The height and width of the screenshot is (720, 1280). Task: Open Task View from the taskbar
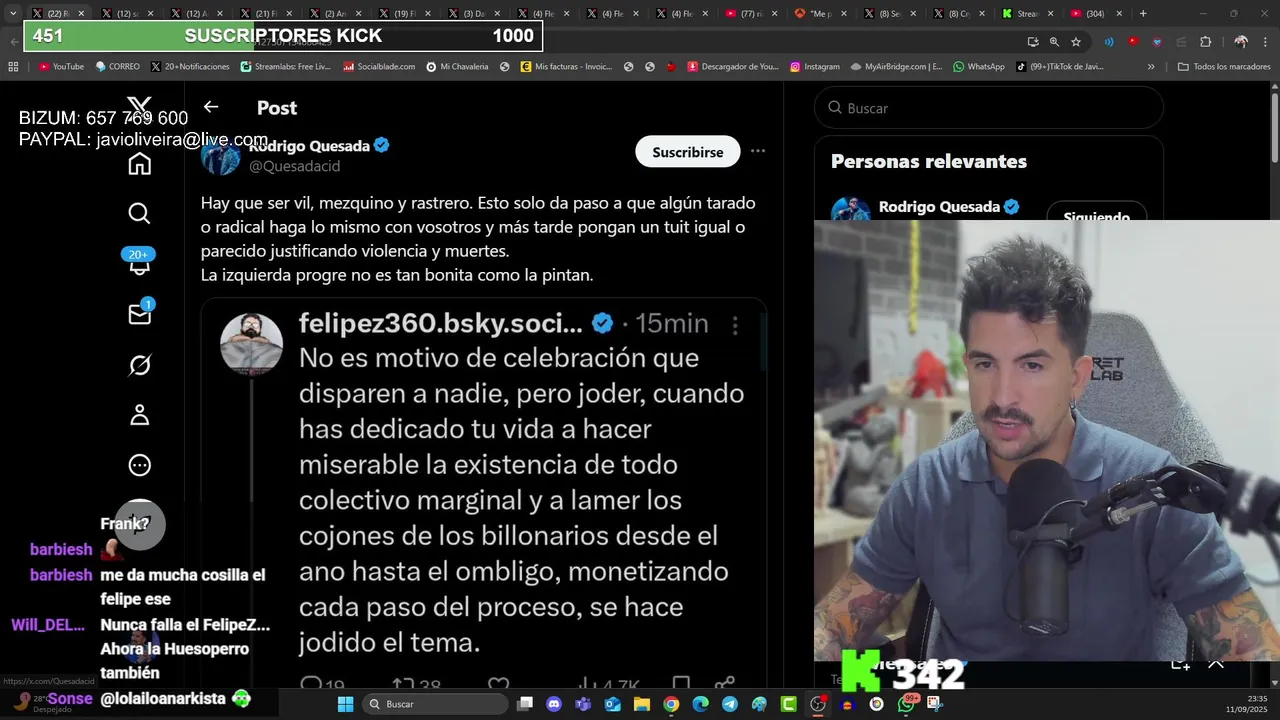click(525, 704)
